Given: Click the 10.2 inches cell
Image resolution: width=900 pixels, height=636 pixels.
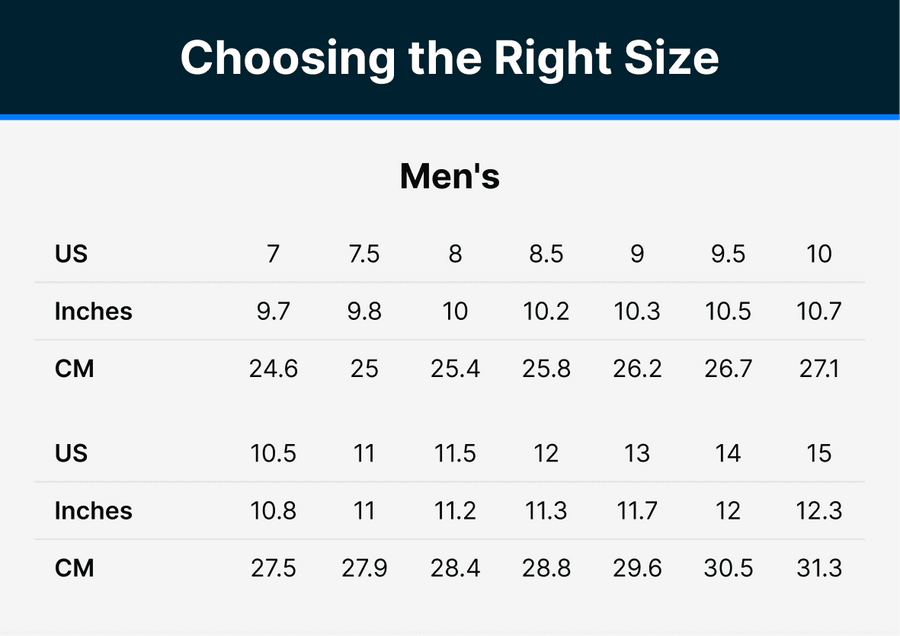Looking at the screenshot, I should click(x=546, y=311).
